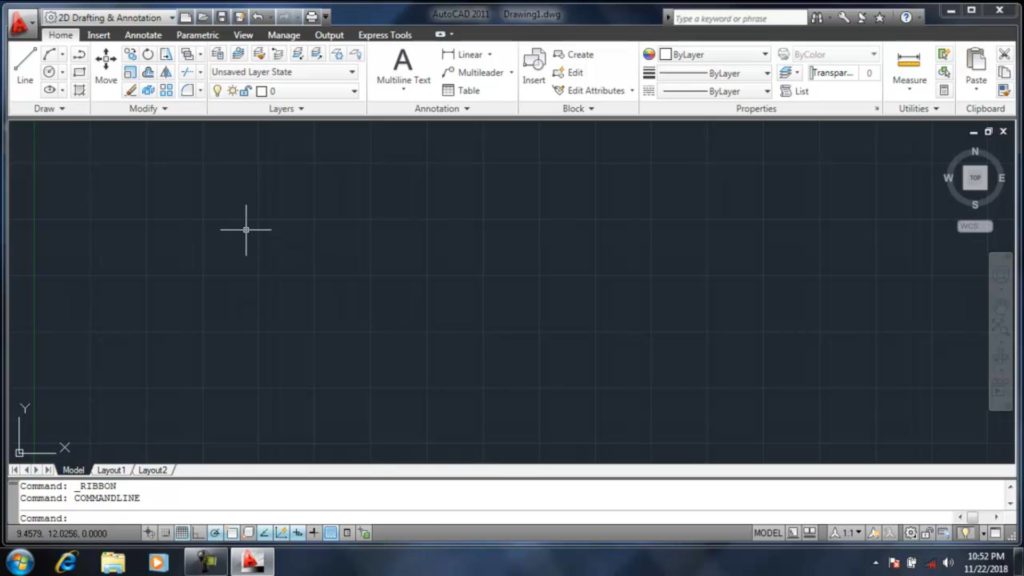The image size is (1024, 576).
Task: Click the keyword search box
Action: tap(740, 18)
